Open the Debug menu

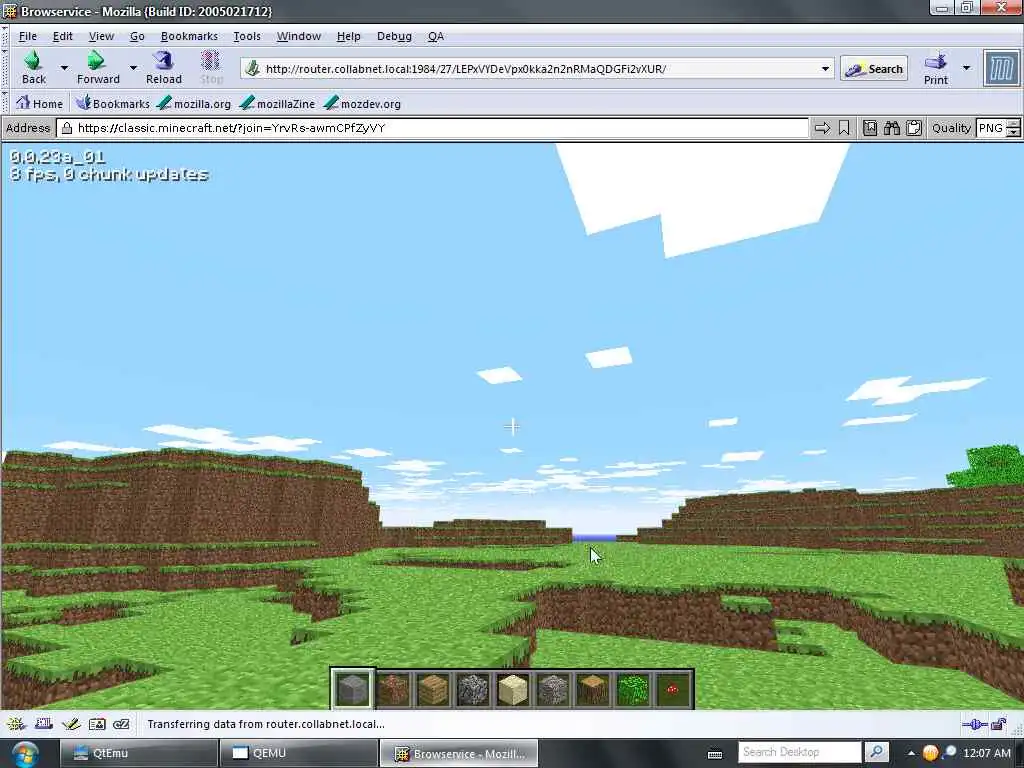[394, 37]
